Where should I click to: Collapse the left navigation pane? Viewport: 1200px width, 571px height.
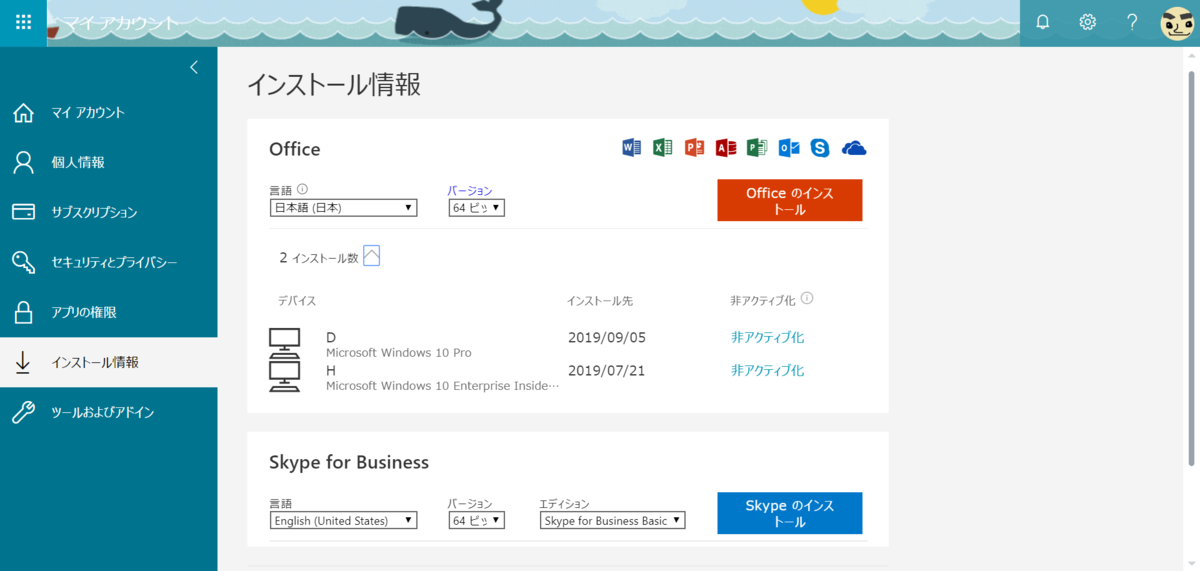194,68
